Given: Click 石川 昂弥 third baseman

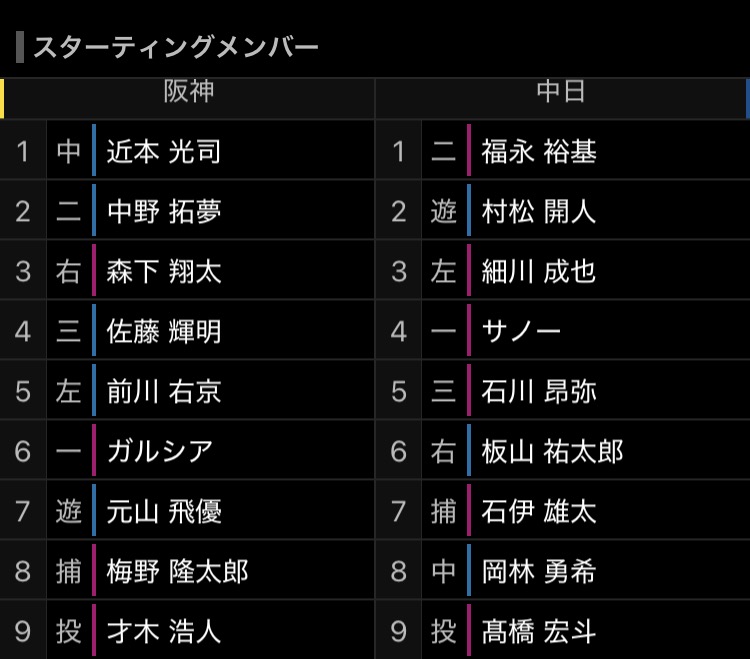Looking at the screenshot, I should tap(539, 392).
